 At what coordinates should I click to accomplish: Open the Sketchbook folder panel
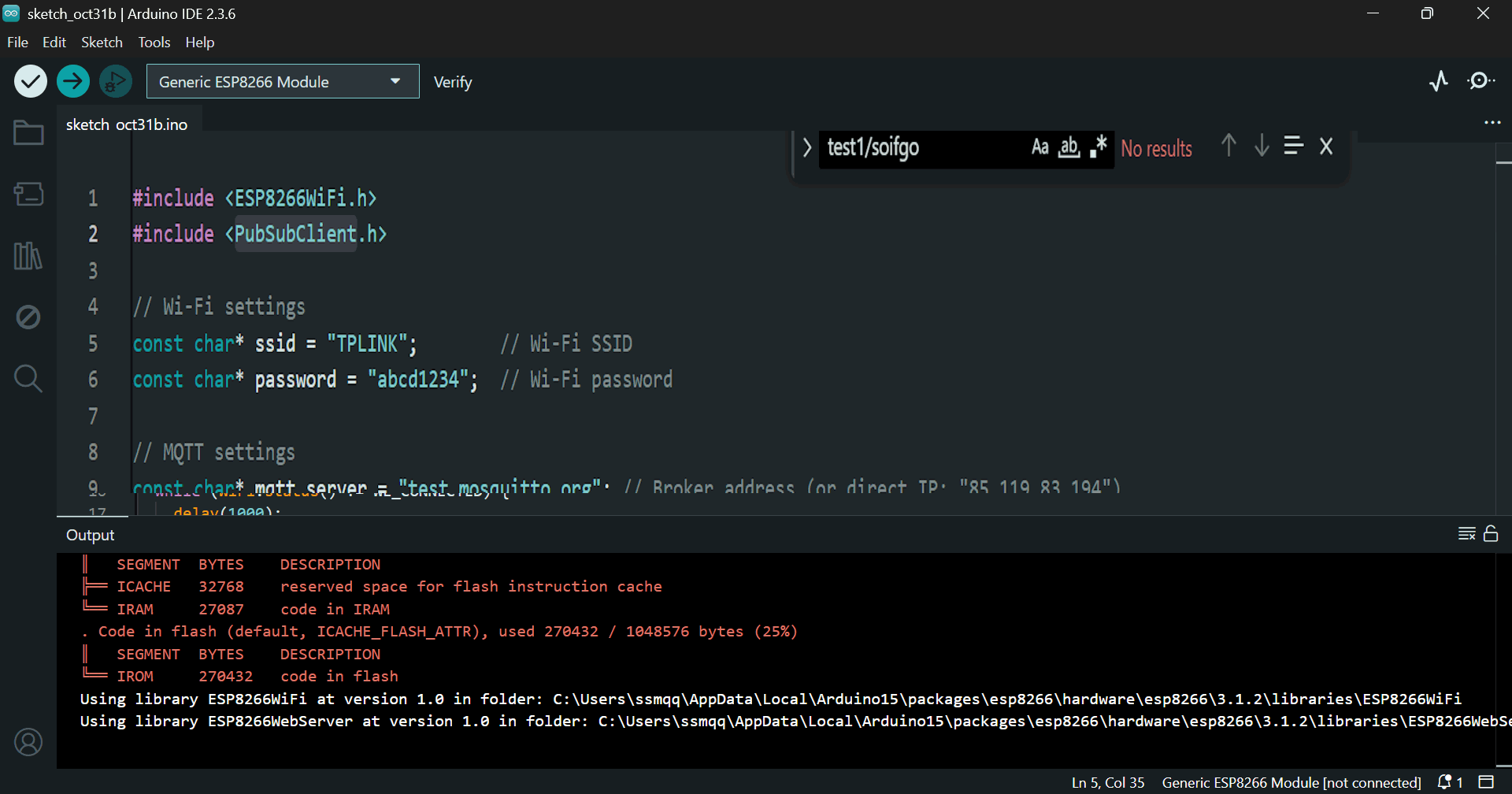tap(28, 132)
